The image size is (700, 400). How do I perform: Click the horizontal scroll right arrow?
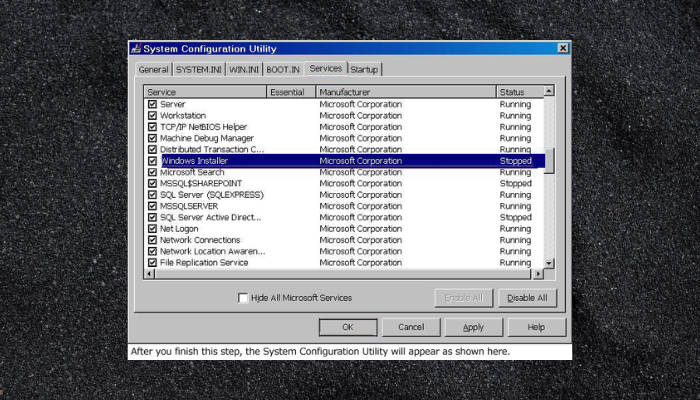click(x=538, y=274)
